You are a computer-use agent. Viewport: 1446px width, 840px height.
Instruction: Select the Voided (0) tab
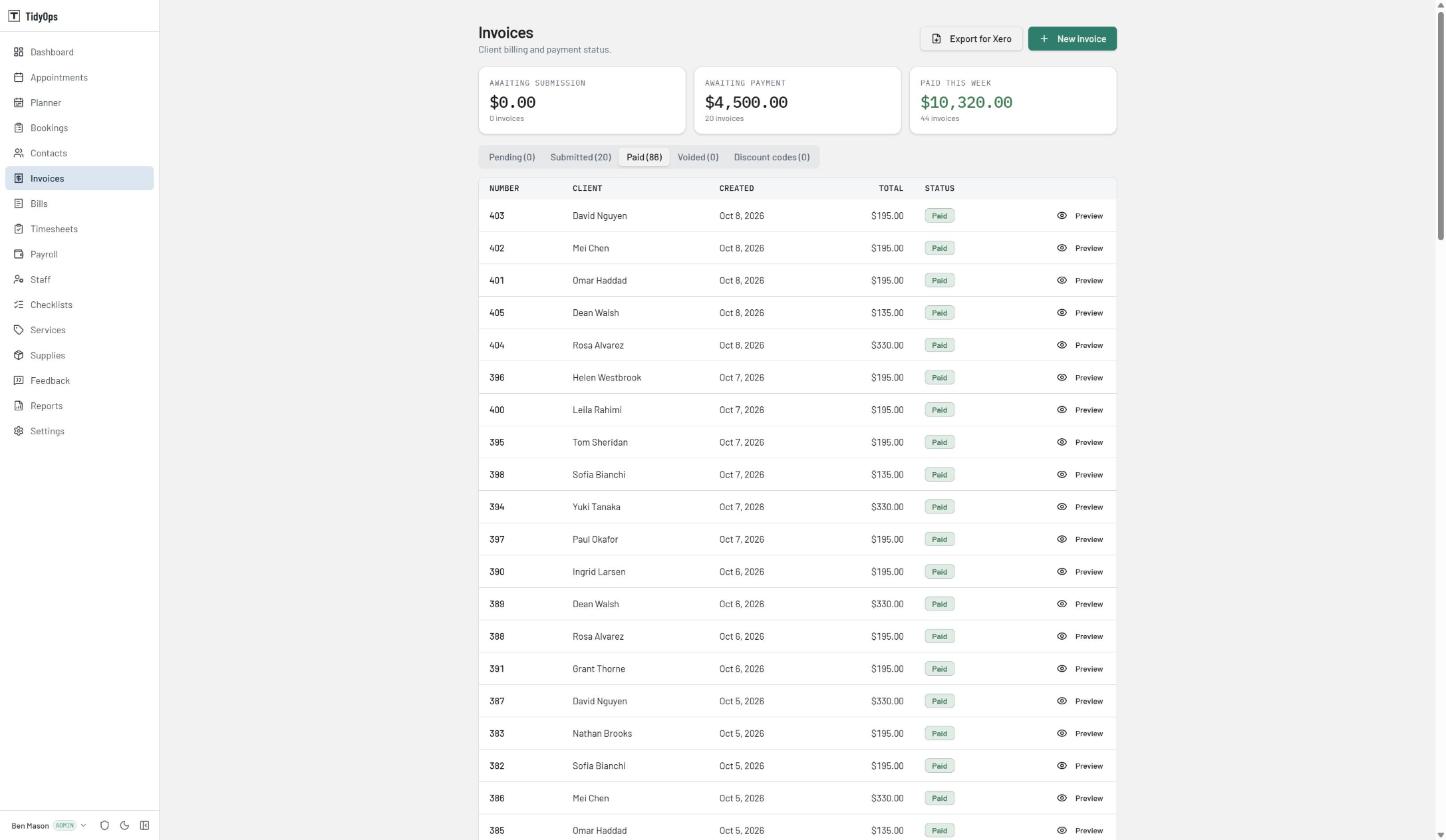coord(698,157)
